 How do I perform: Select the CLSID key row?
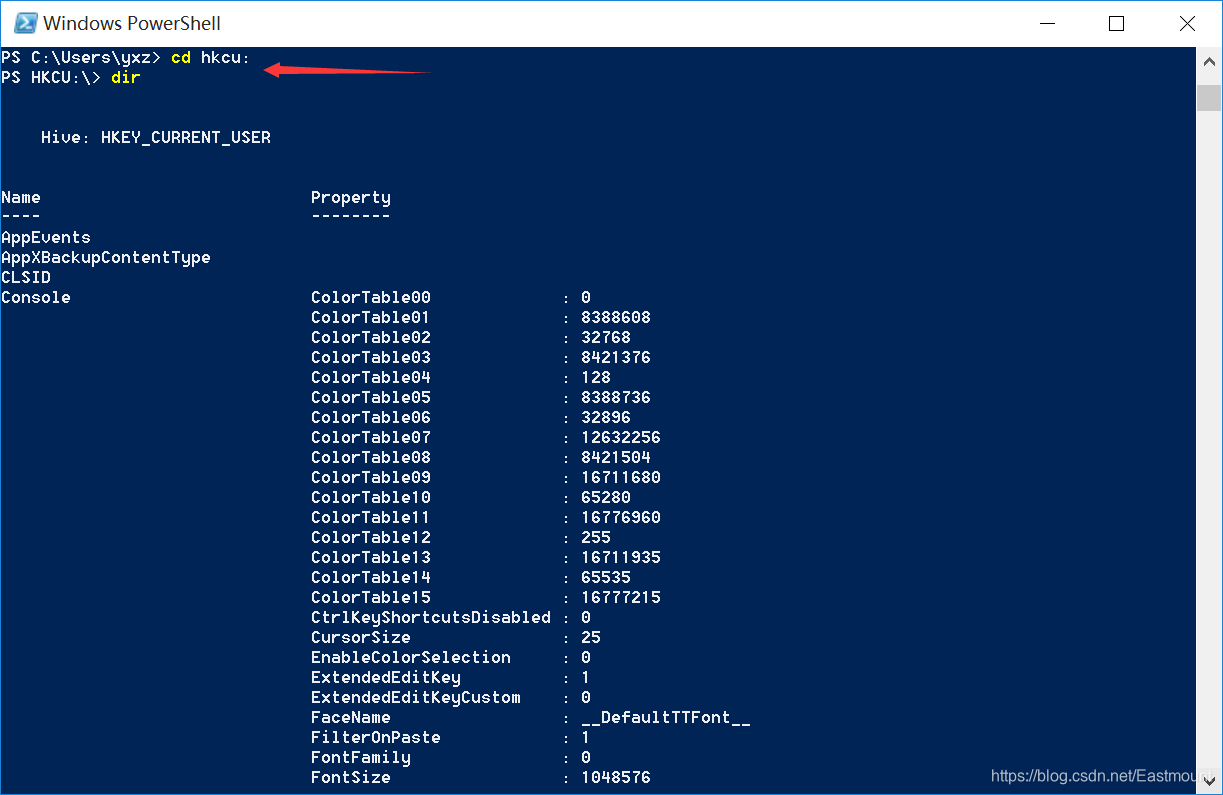(x=26, y=277)
